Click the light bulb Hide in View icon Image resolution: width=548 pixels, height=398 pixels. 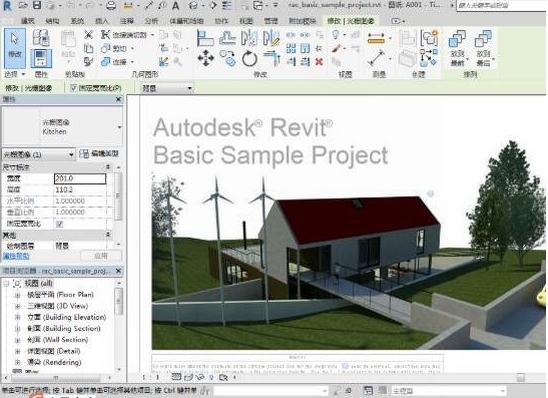(335, 35)
